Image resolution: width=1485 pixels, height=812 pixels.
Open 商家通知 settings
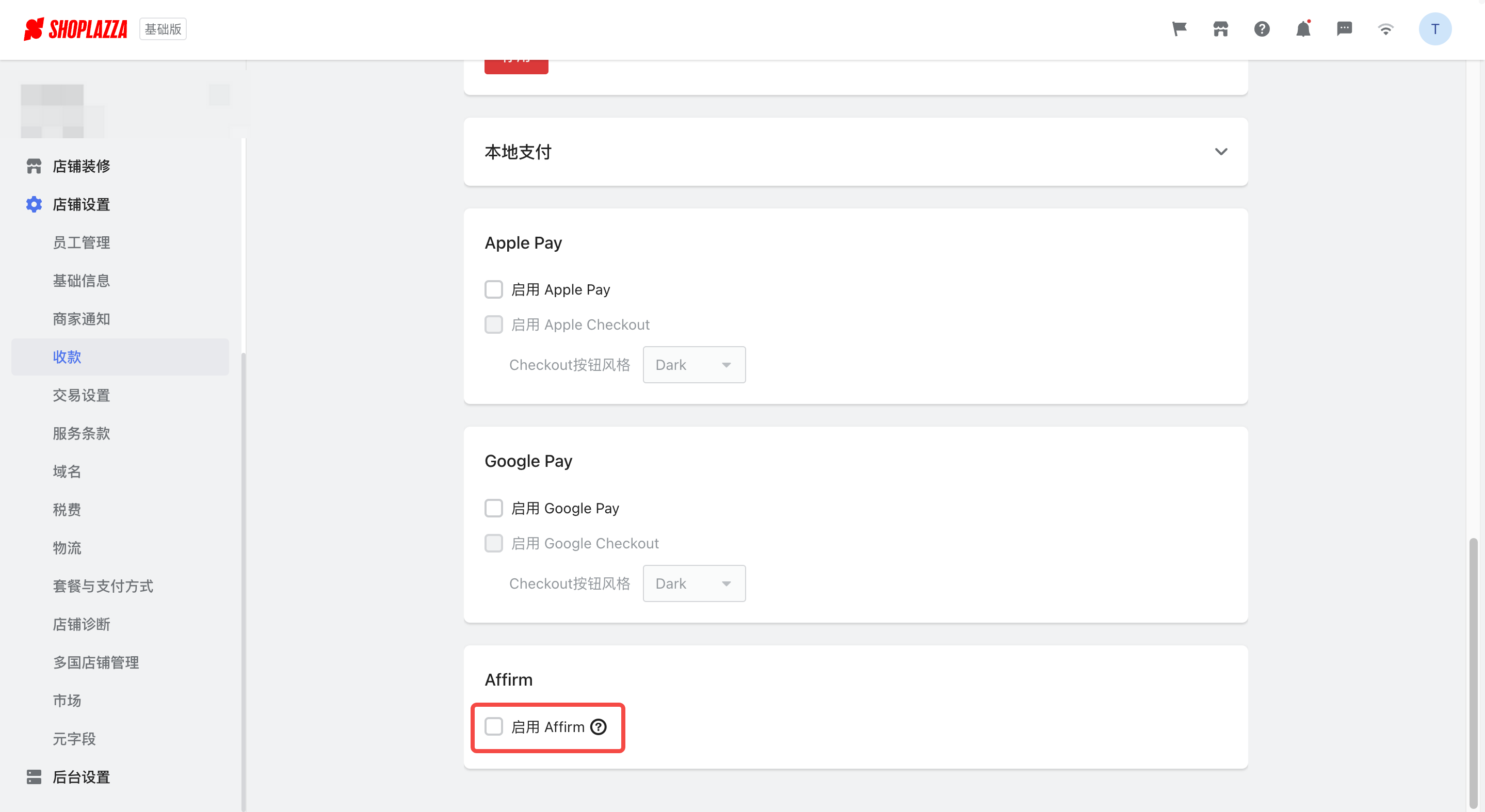[x=82, y=319]
